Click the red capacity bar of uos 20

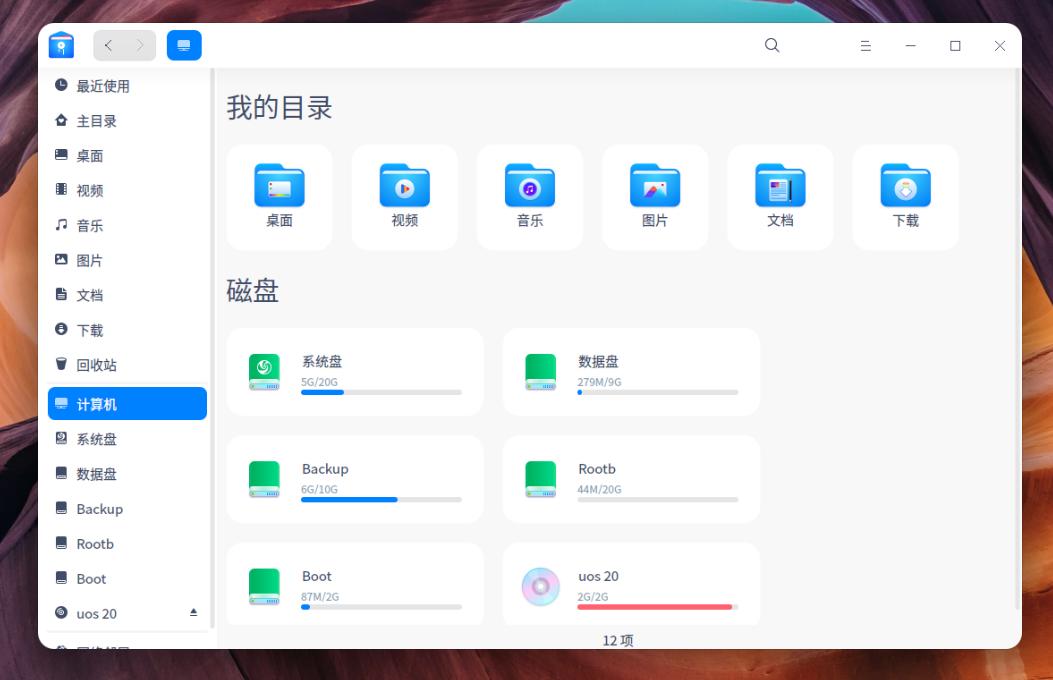[x=655, y=607]
